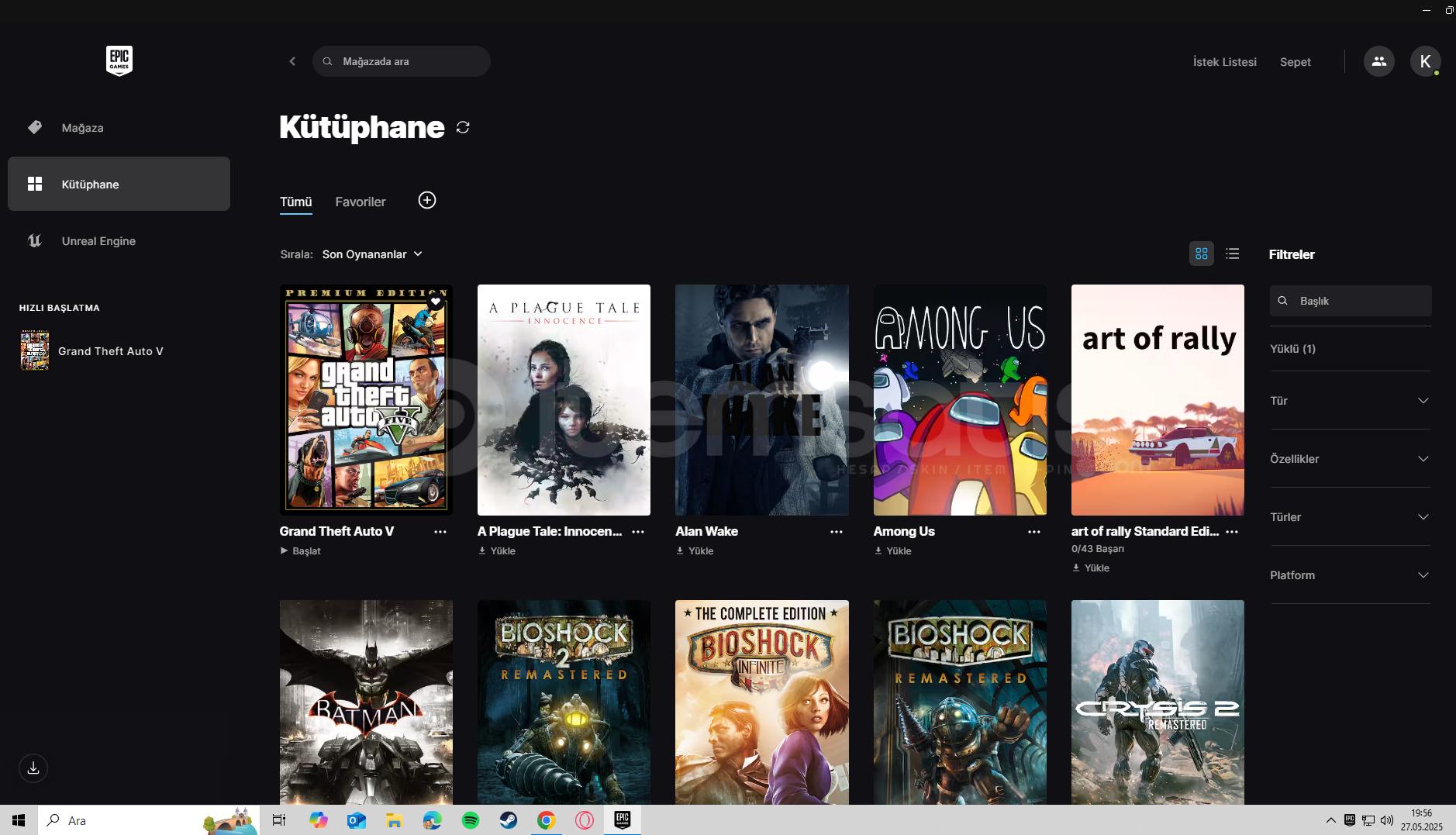Image resolution: width=1456 pixels, height=835 pixels.
Task: Open the K profile avatar menu
Action: click(1424, 61)
